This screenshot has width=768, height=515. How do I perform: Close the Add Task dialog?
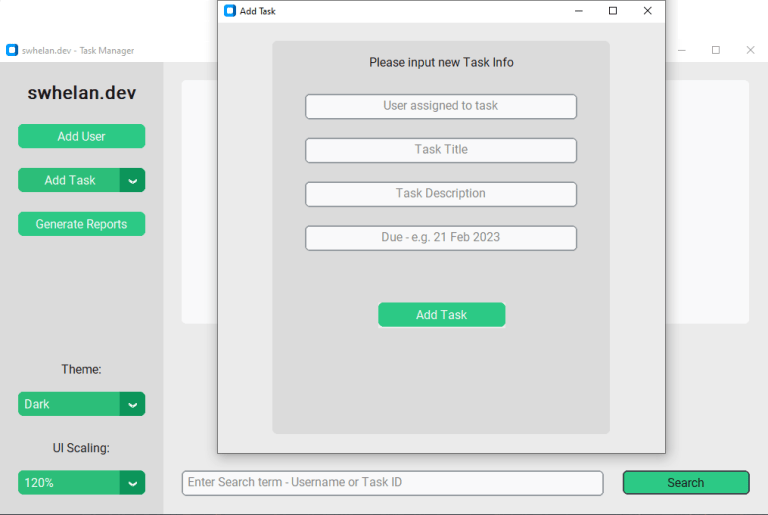[648, 11]
